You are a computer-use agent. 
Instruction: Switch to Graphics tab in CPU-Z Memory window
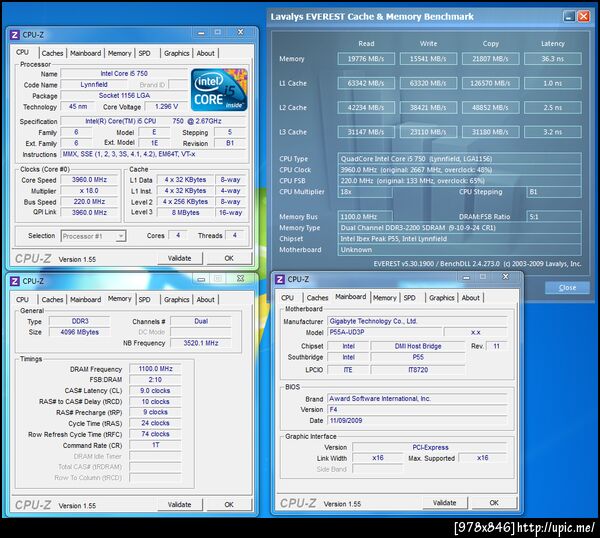(x=176, y=300)
